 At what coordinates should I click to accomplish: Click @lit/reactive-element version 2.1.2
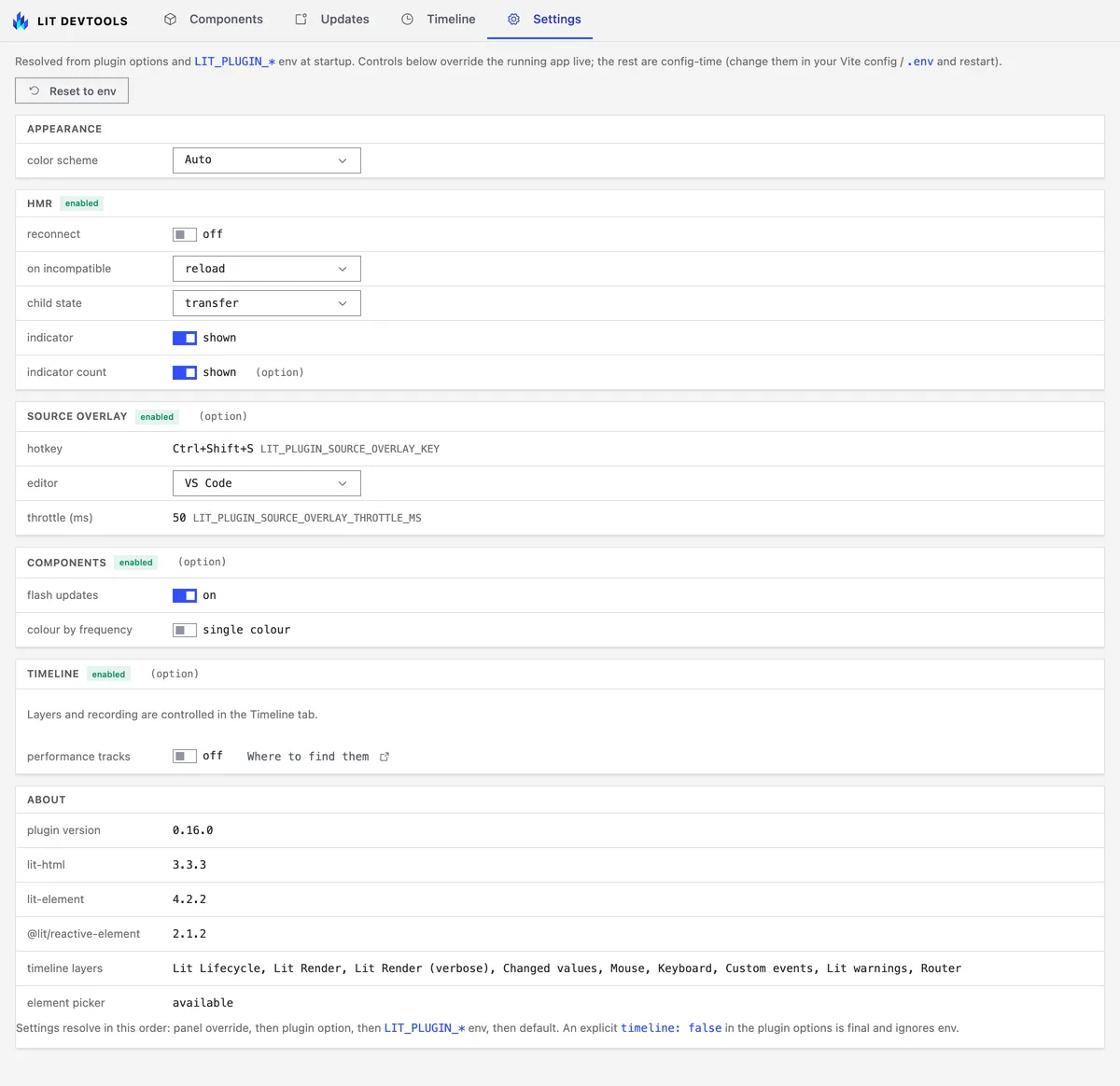point(189,934)
